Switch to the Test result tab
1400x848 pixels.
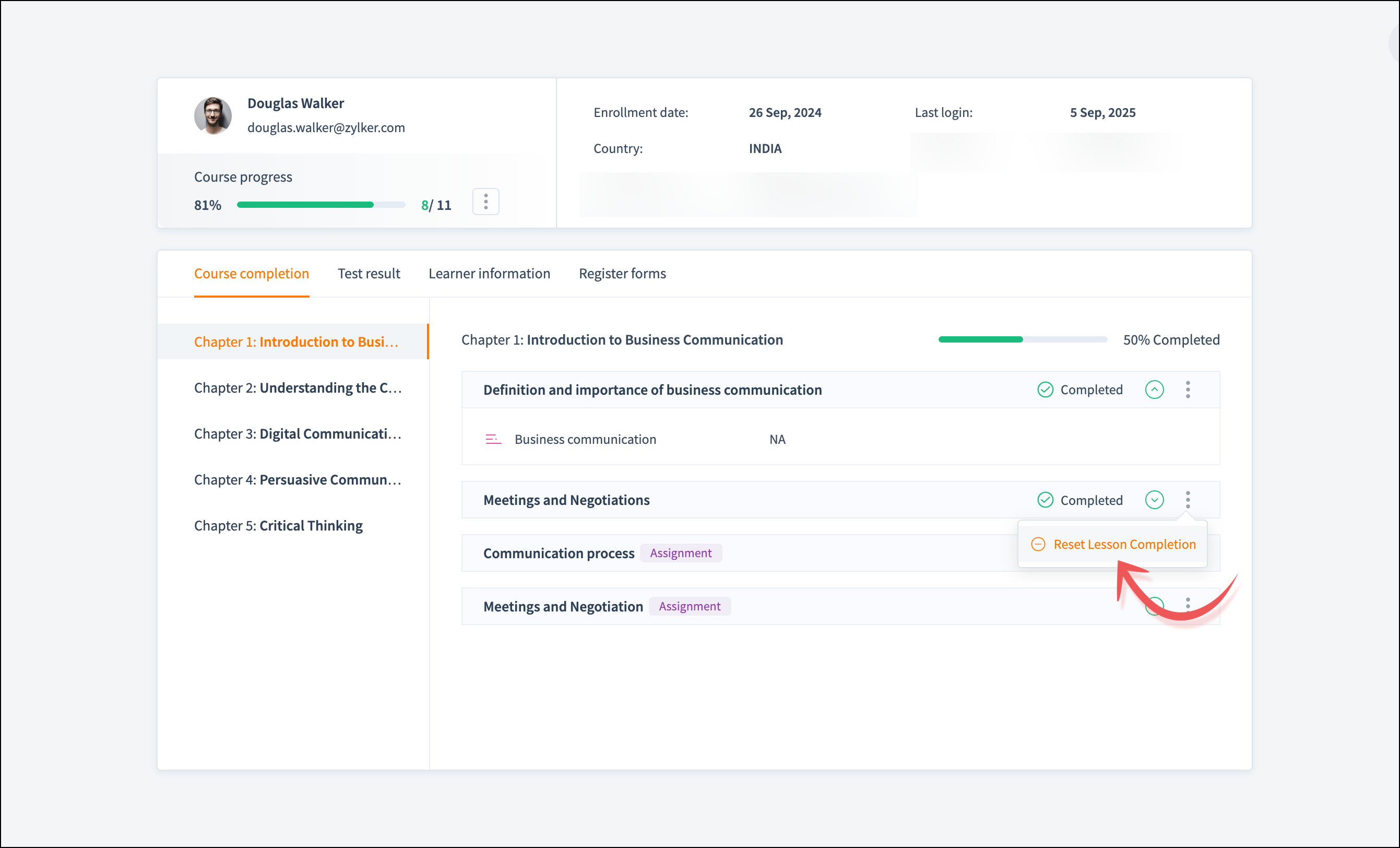tap(369, 274)
